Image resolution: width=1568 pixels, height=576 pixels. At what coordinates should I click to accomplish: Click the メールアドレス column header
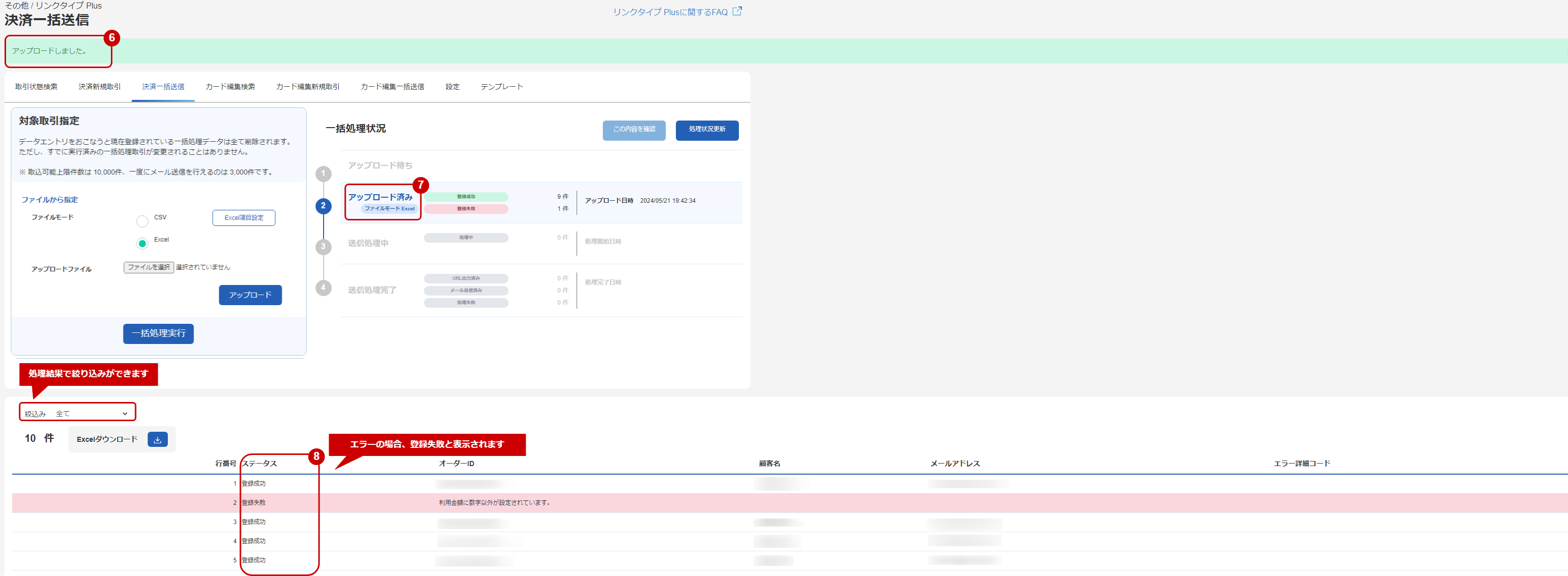point(955,464)
